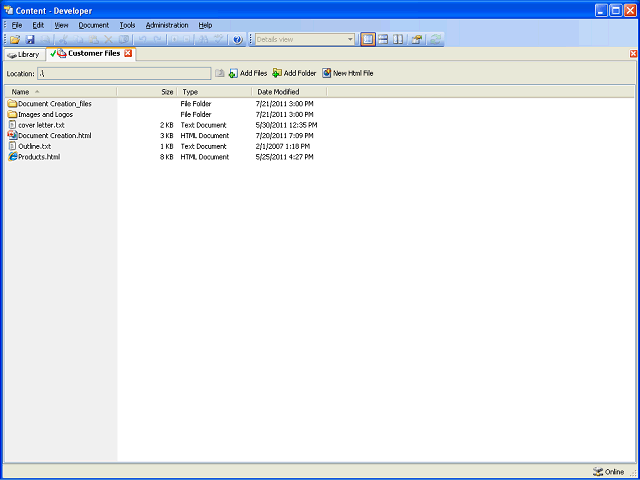Image resolution: width=640 pixels, height=480 pixels.
Task: Close the Customer Files tab
Action: [x=128, y=53]
